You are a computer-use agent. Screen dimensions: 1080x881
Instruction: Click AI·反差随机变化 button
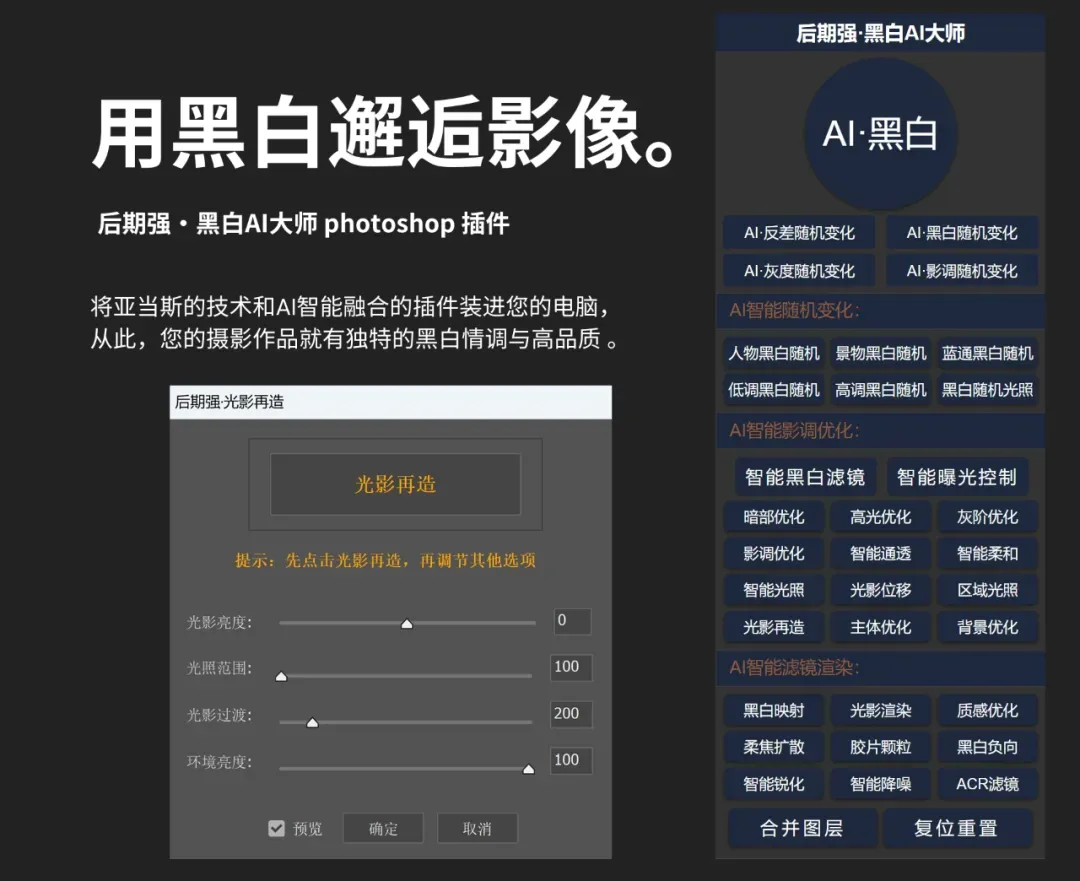pos(799,233)
